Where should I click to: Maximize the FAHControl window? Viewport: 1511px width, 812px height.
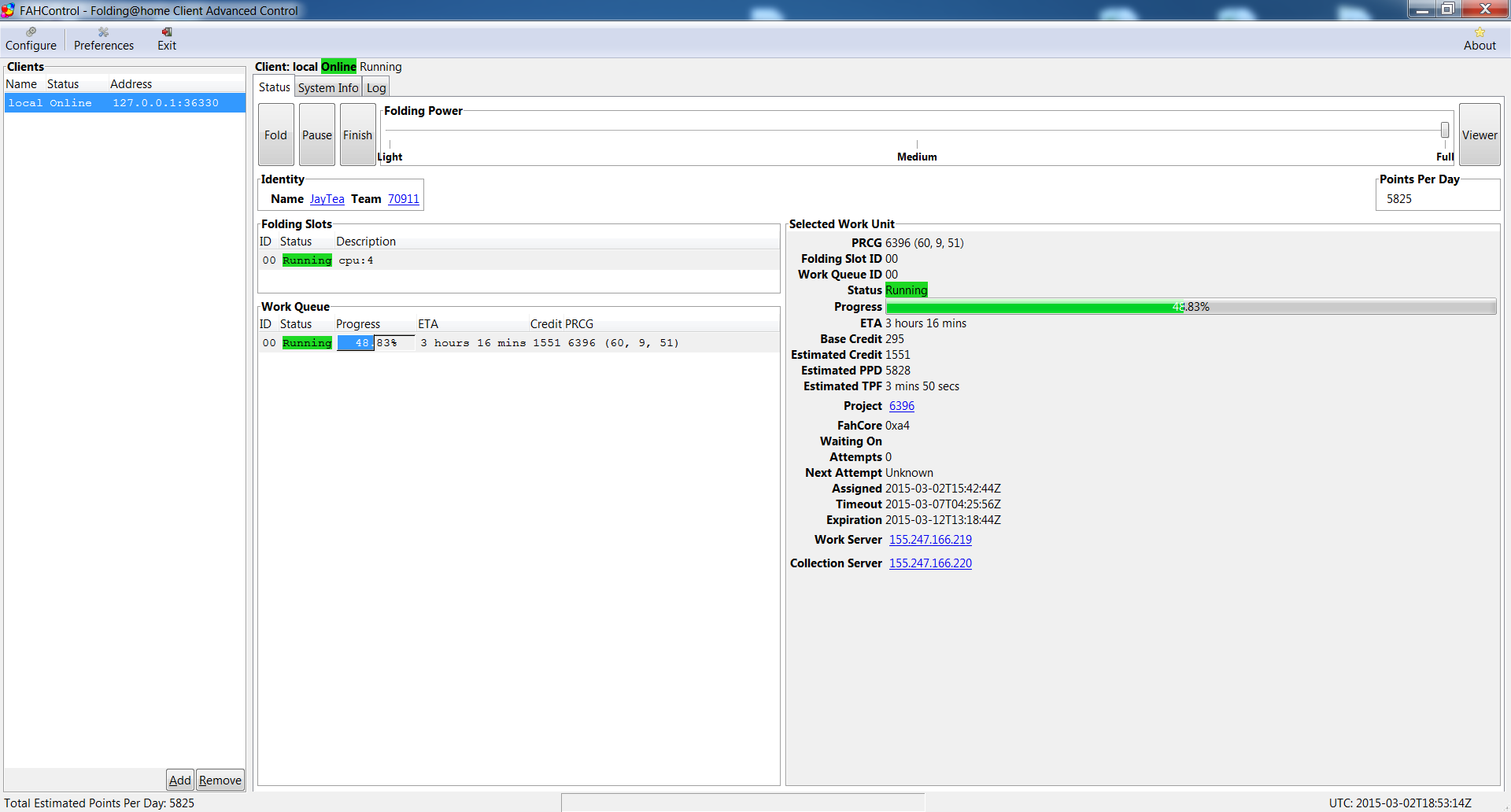click(1447, 9)
